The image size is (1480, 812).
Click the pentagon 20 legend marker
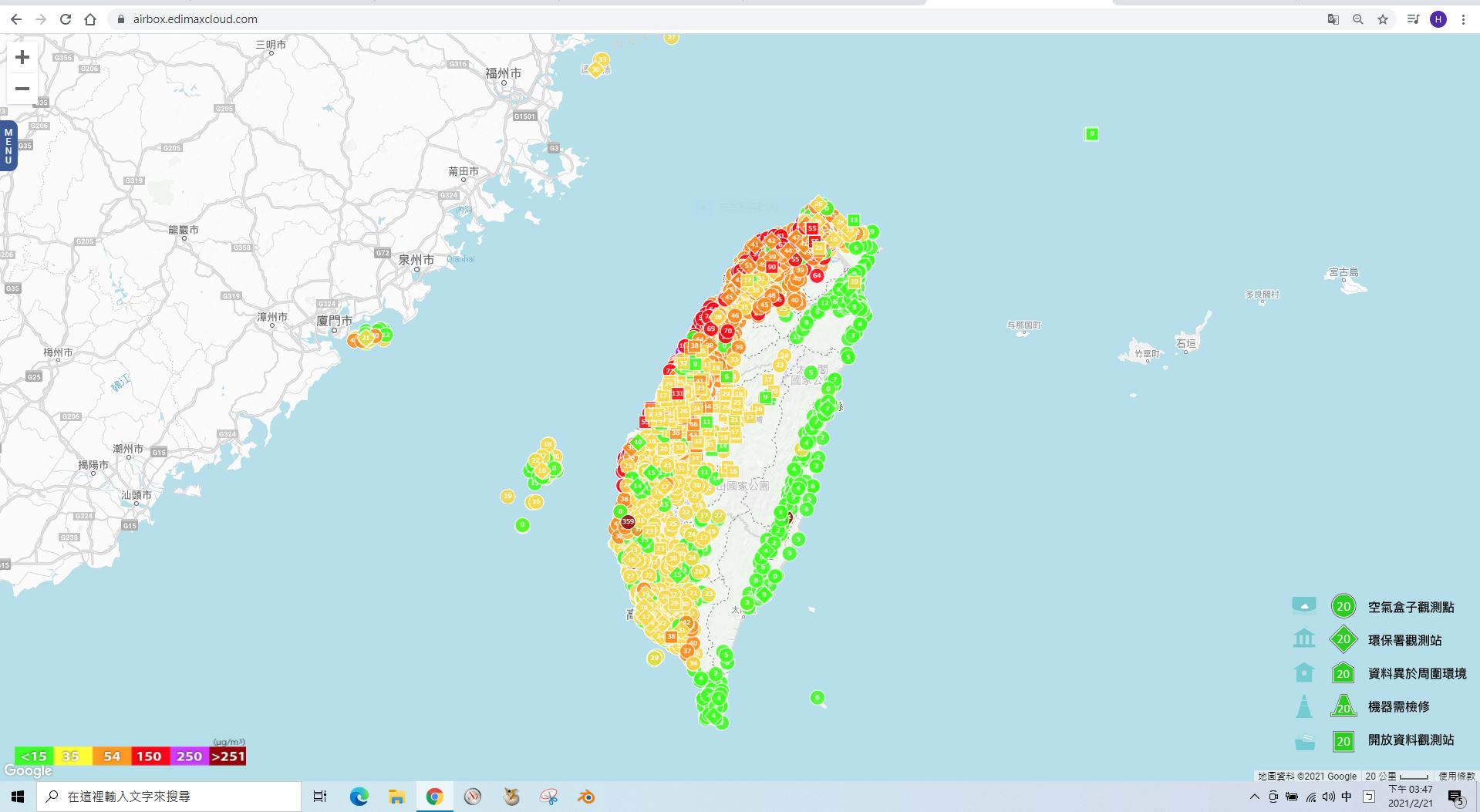(x=1343, y=672)
